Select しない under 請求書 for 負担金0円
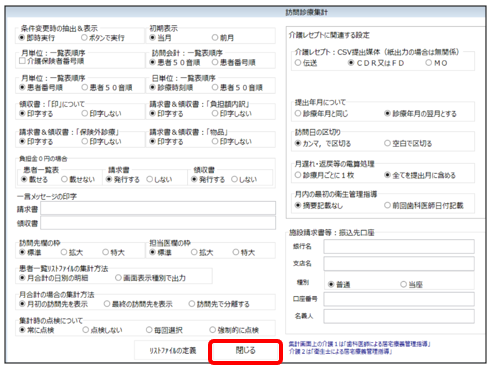This screenshot has width=493, height=368. 150,179
